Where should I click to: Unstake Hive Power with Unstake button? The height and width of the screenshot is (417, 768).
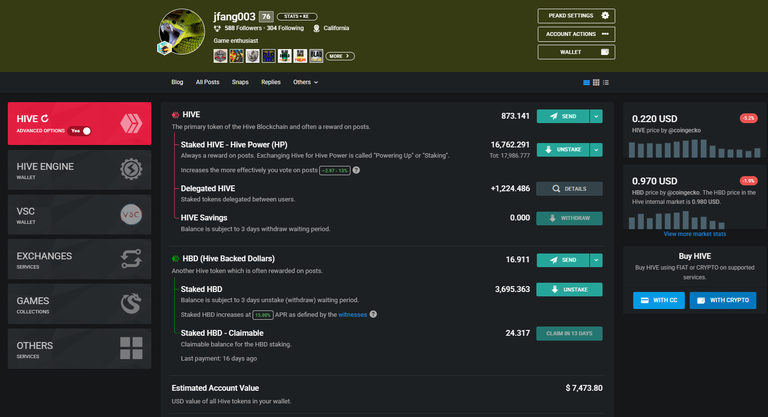tap(563, 149)
